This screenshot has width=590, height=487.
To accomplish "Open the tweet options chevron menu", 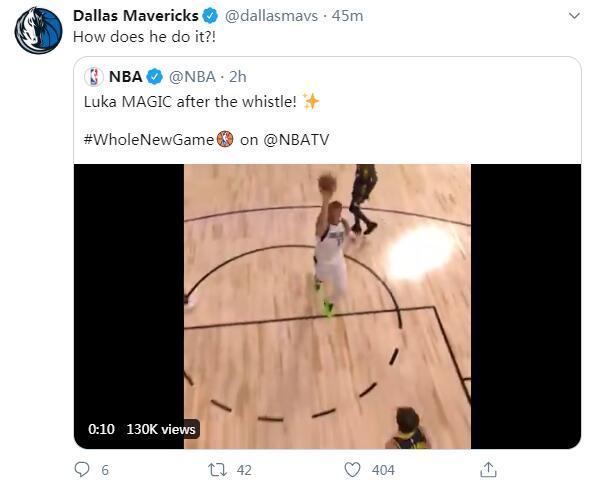I will (x=574, y=16).
